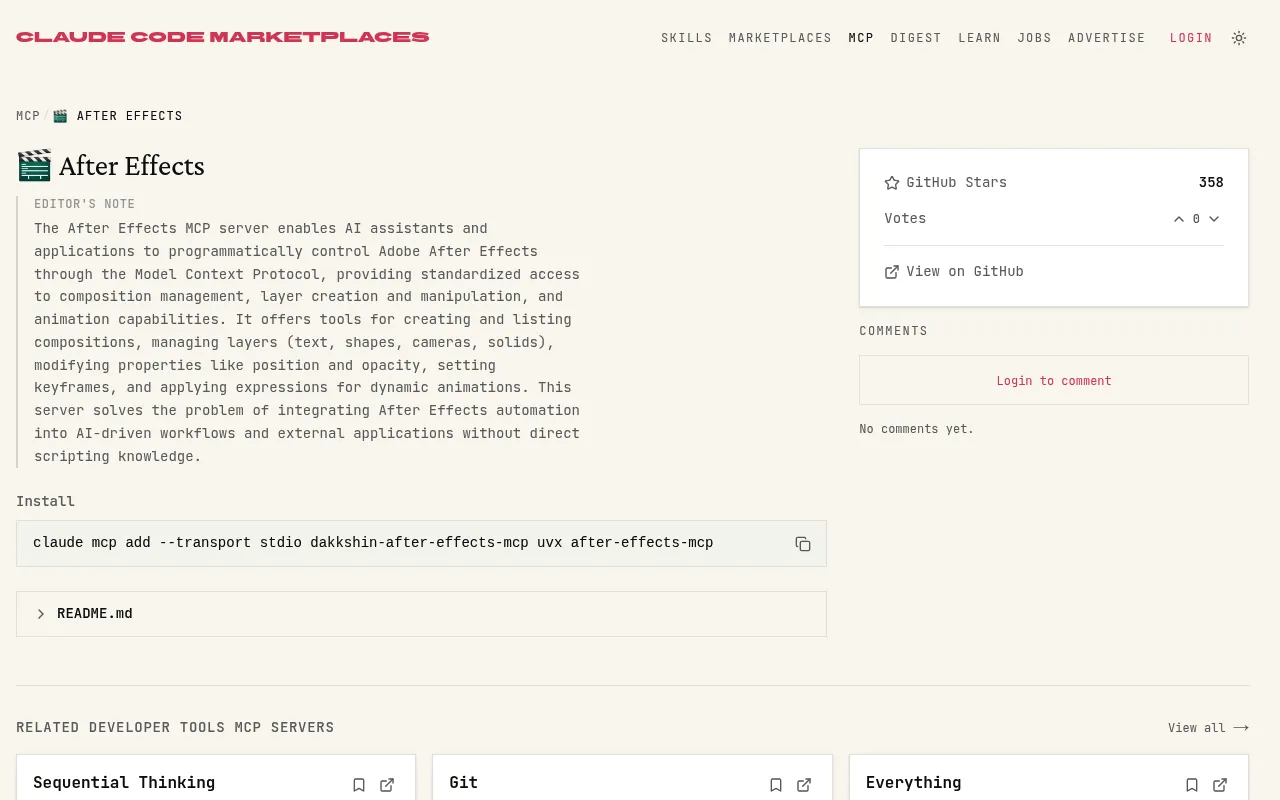
Task: Click the 'No comments yet.' text
Action: click(916, 429)
